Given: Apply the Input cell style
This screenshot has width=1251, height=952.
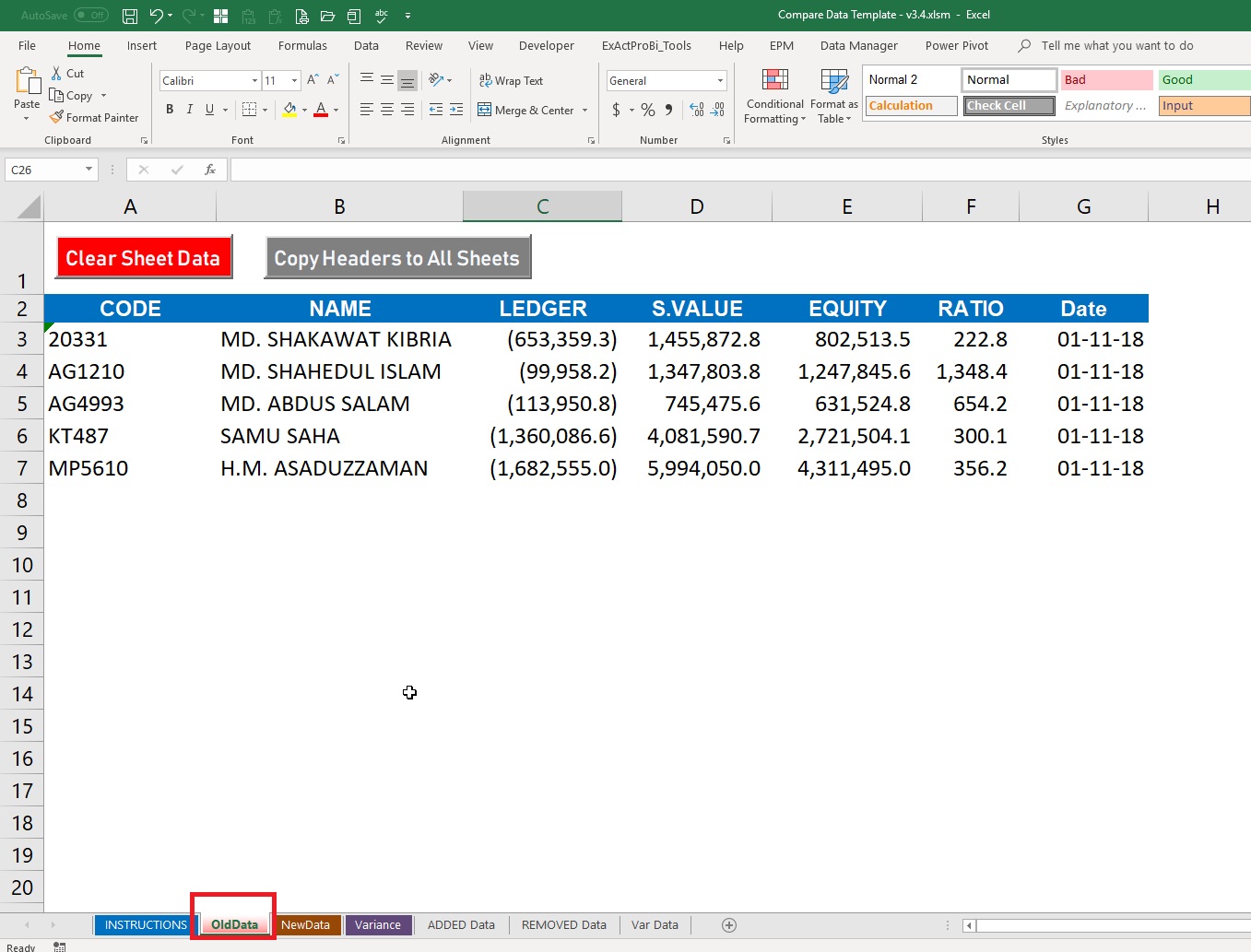Looking at the screenshot, I should coord(1205,106).
